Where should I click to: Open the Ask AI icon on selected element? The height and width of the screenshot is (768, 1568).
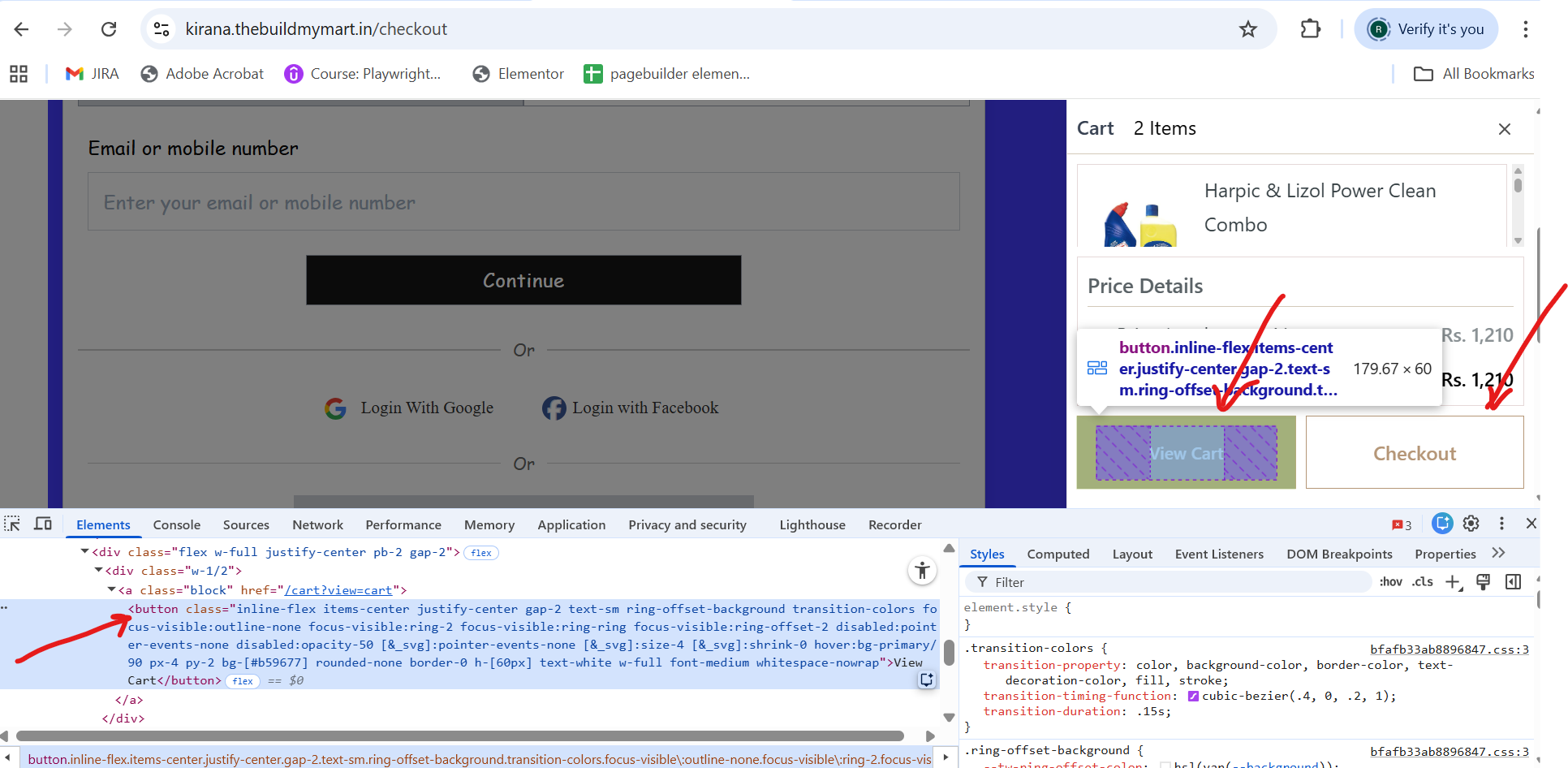pyautogui.click(x=926, y=680)
